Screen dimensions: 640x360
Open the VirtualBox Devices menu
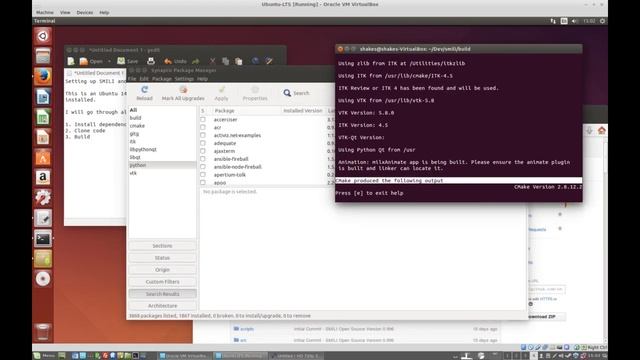(84, 13)
